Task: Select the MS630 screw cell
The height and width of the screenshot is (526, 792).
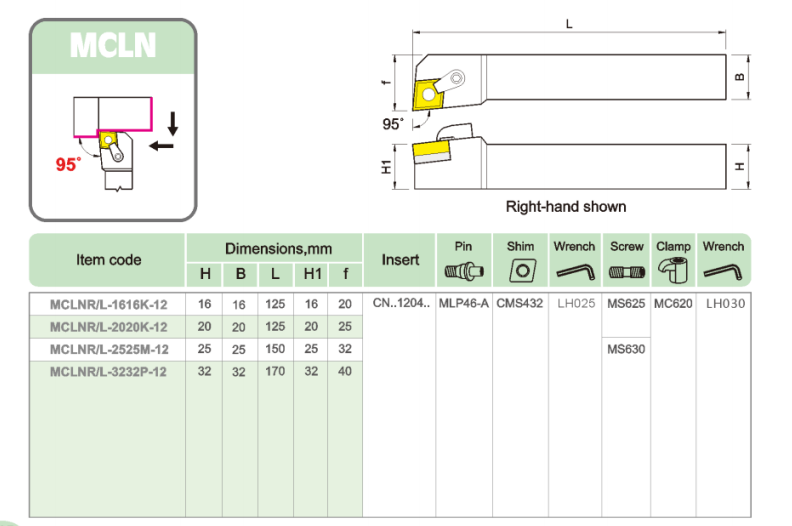Action: click(626, 349)
